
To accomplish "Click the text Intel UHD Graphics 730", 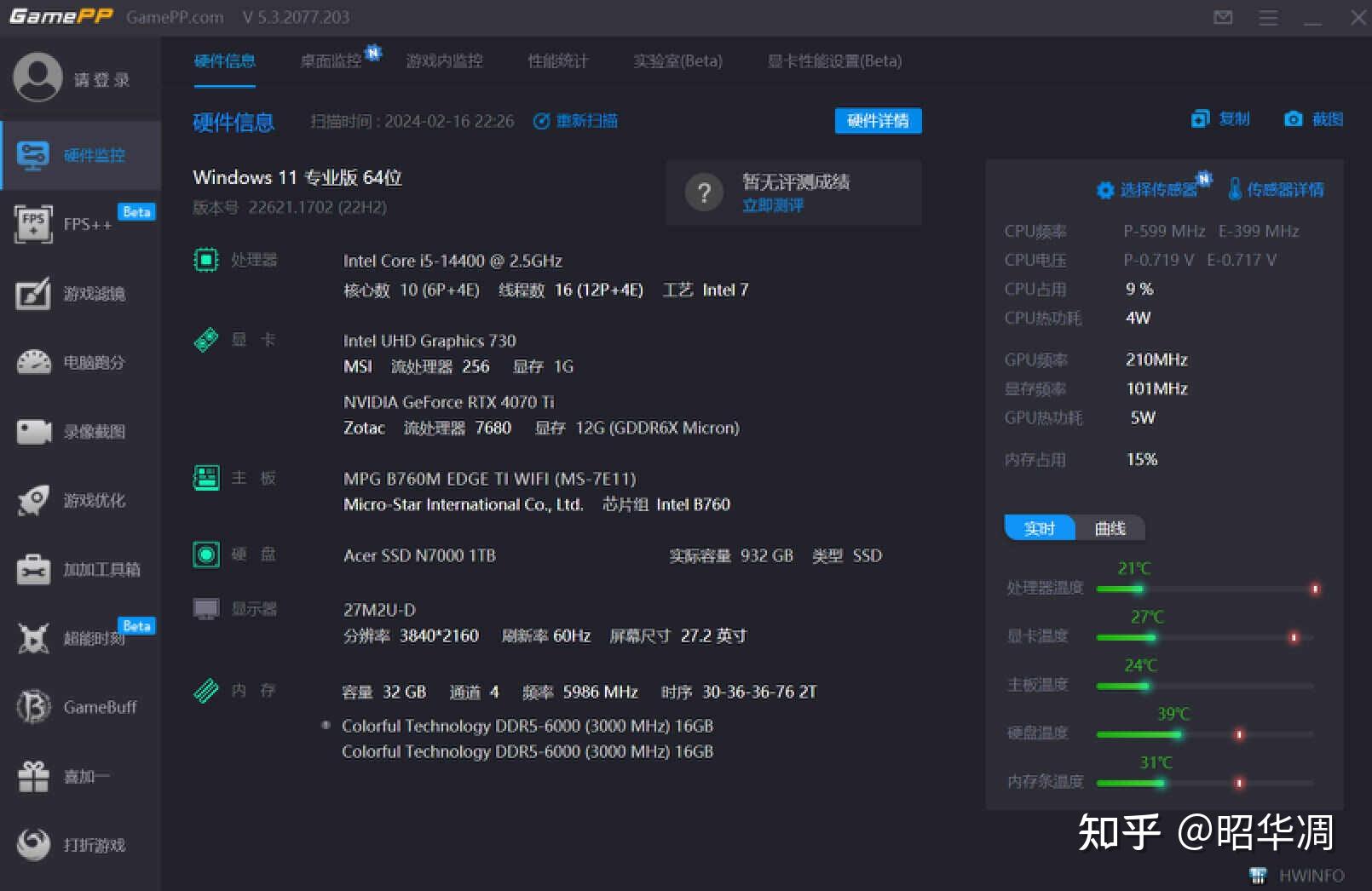I will [x=429, y=341].
